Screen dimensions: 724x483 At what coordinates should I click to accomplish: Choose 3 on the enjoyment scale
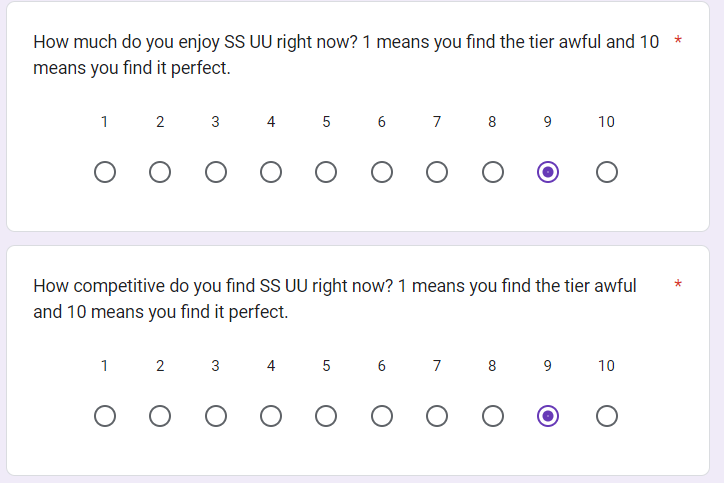click(x=216, y=172)
